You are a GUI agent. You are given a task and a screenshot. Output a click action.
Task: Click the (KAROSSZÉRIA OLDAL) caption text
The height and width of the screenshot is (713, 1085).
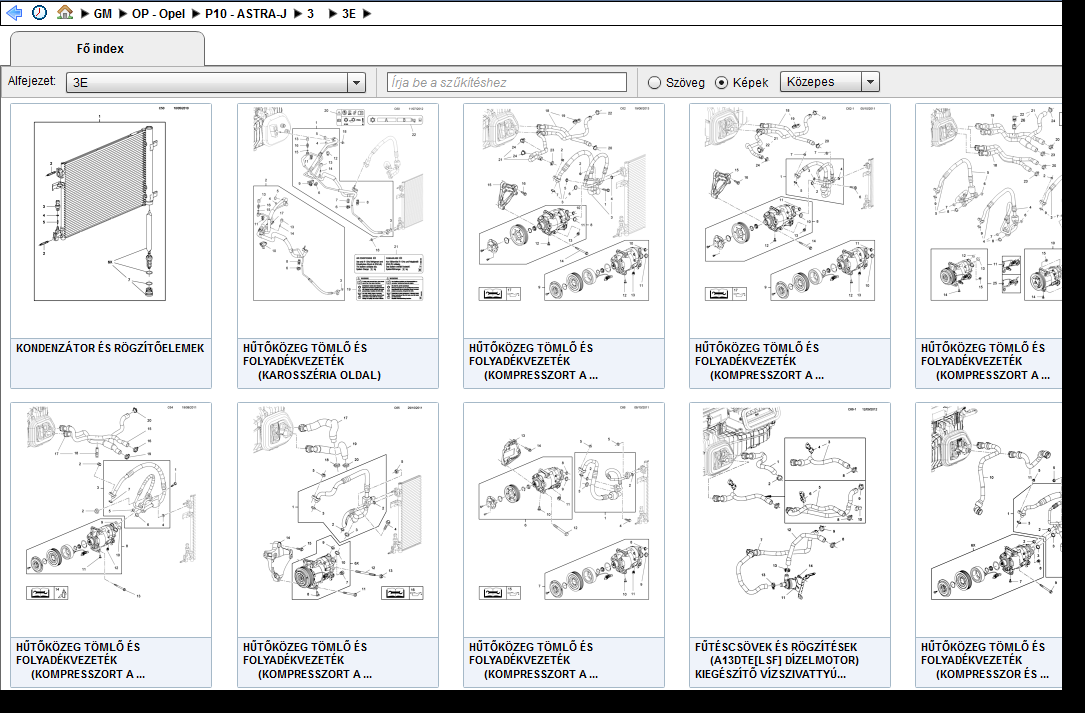coord(320,375)
